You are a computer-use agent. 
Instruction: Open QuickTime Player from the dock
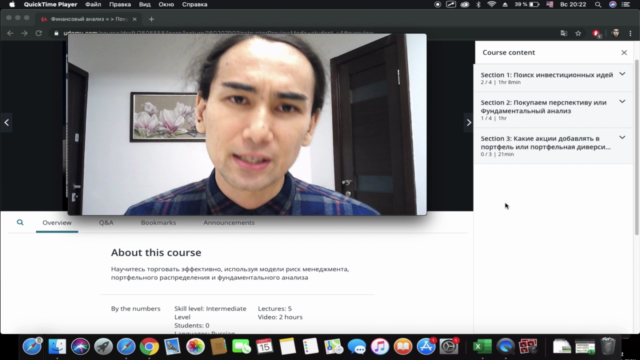[x=505, y=347]
